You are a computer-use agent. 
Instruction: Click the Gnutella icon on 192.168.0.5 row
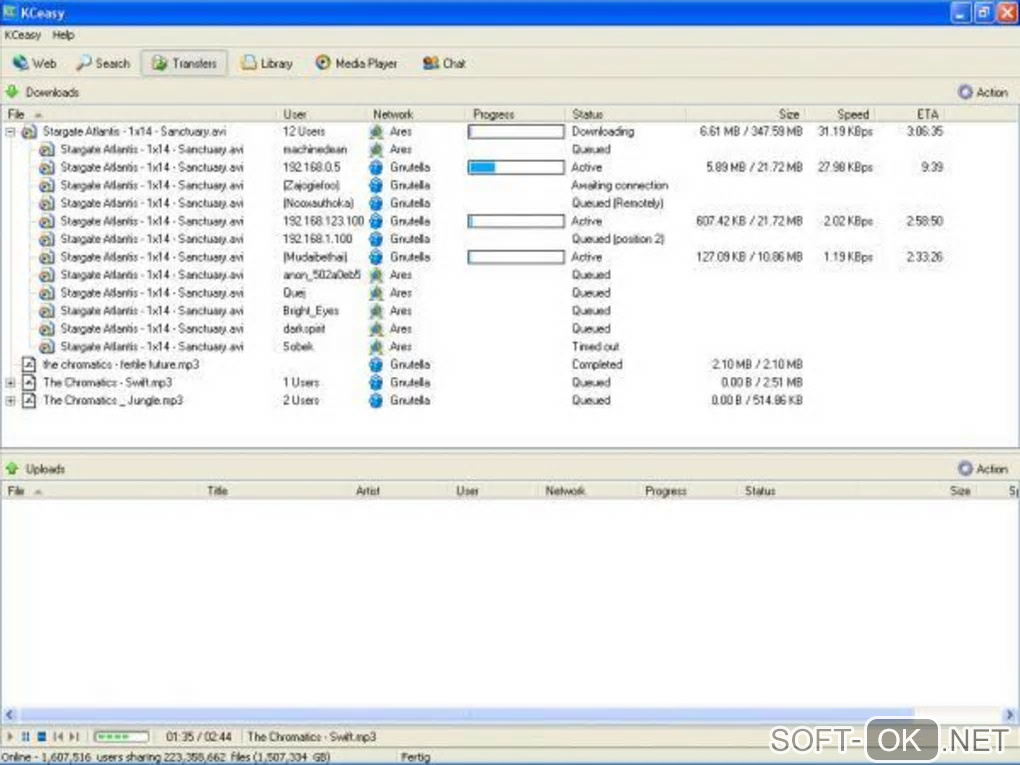(376, 168)
